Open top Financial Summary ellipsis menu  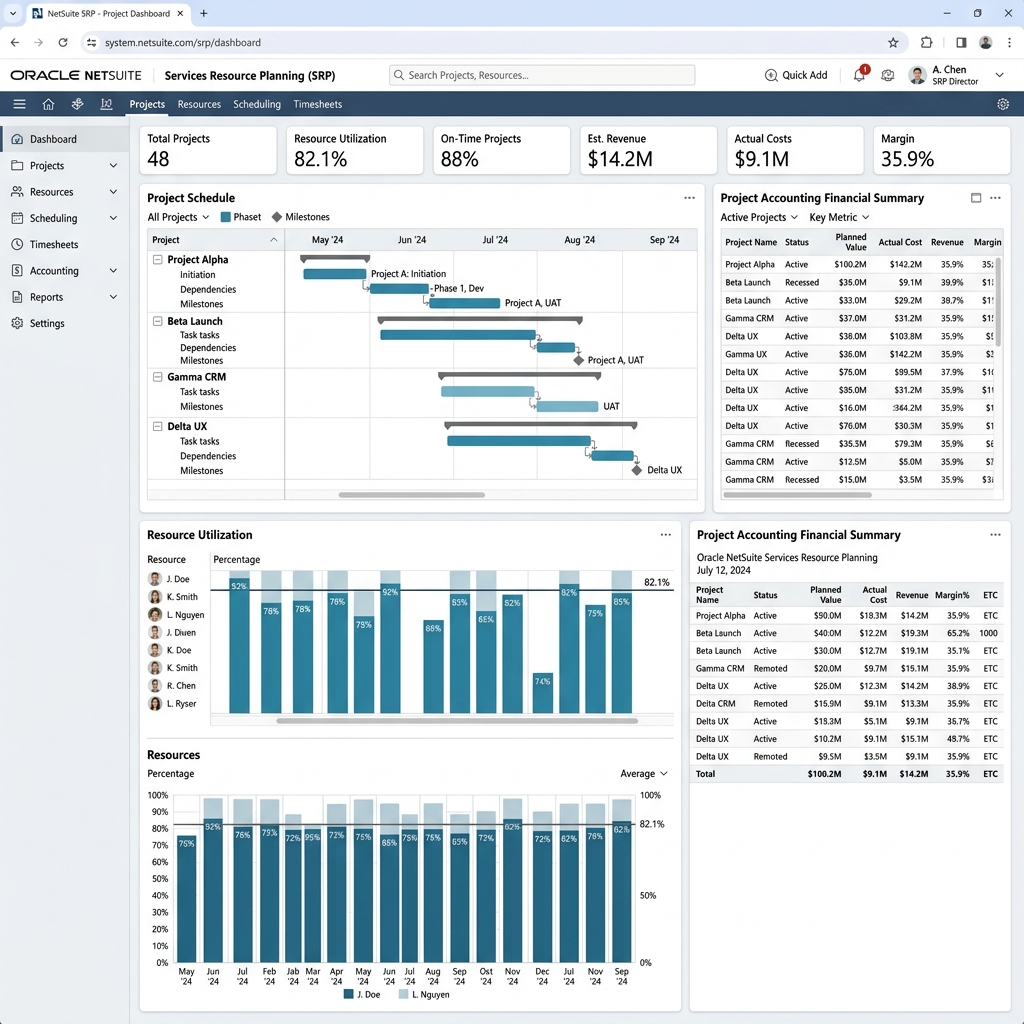995,198
